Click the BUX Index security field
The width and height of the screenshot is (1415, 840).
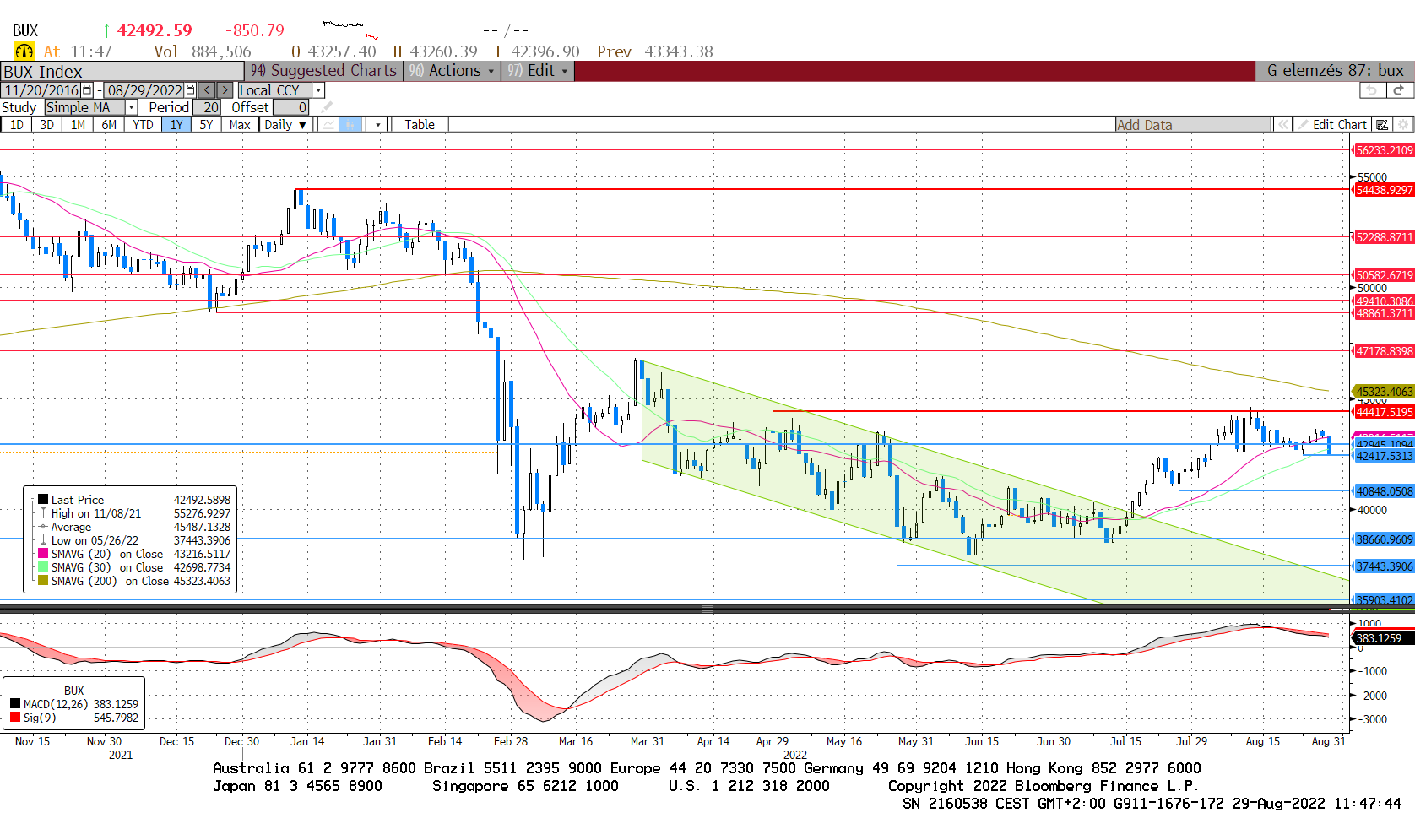point(122,72)
